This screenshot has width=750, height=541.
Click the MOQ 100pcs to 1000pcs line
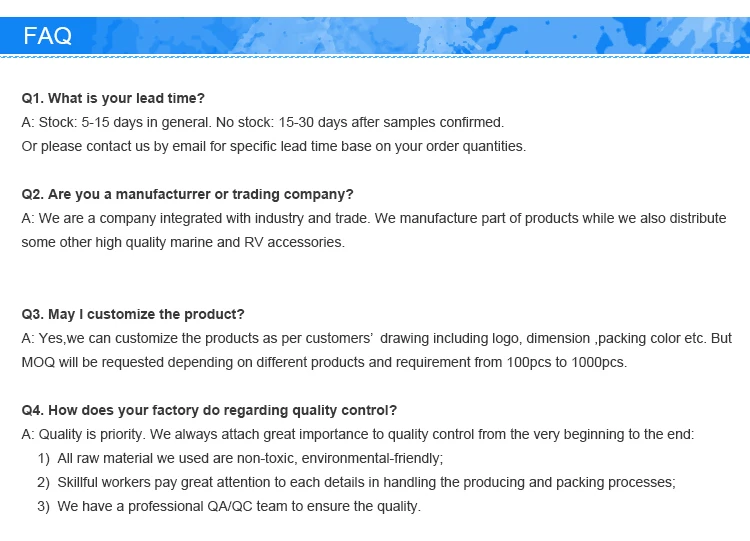coord(324,362)
